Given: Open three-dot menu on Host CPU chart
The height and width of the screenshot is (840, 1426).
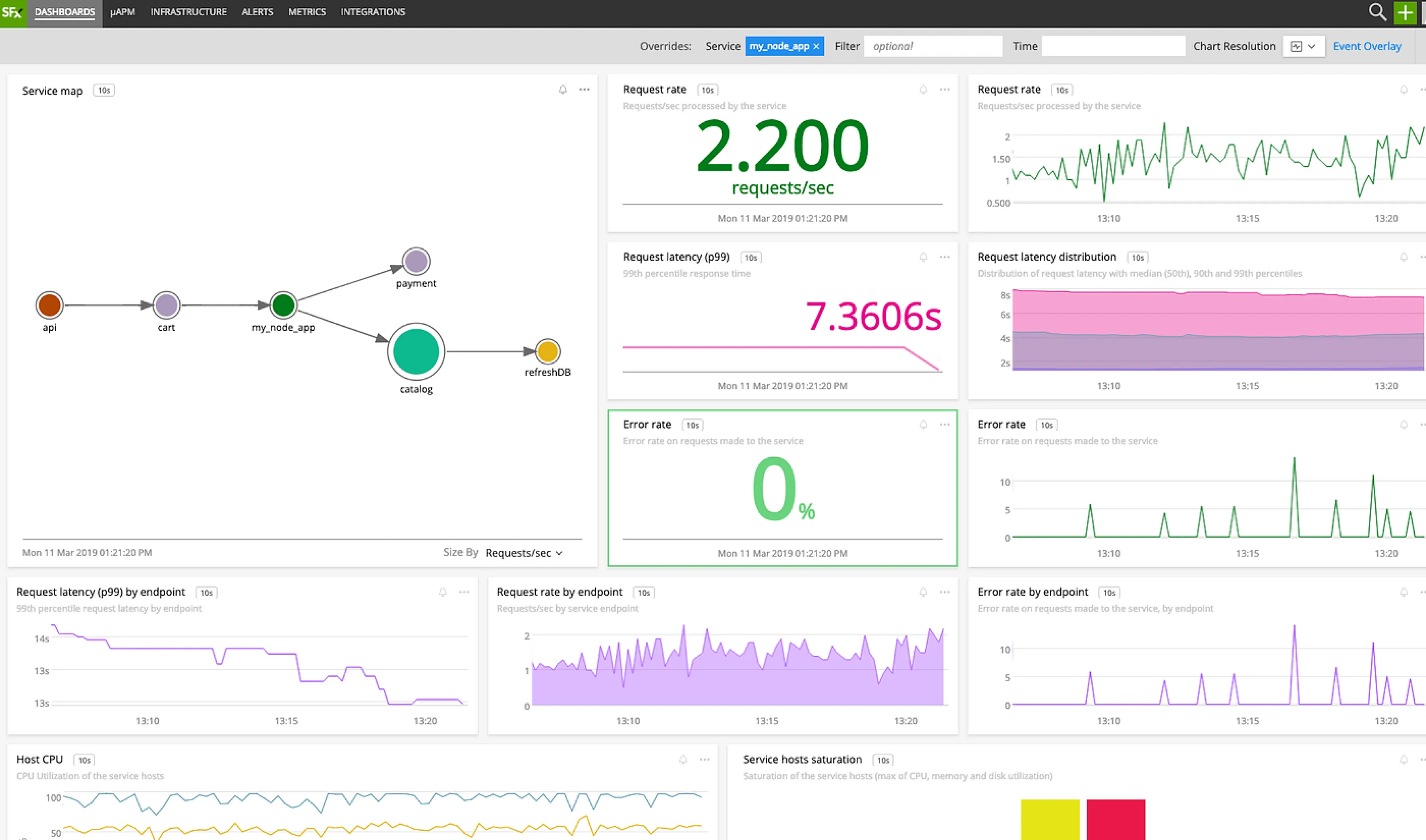Looking at the screenshot, I should click(x=704, y=760).
